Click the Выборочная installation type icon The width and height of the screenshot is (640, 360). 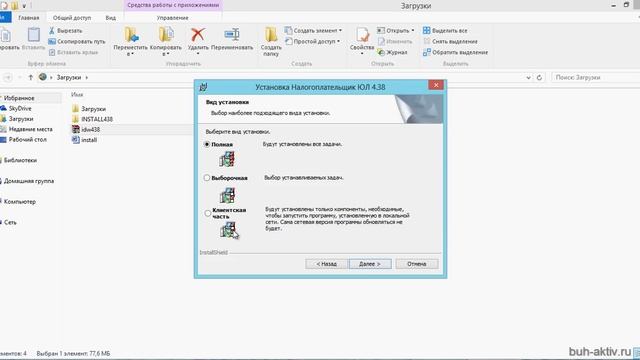tap(227, 196)
